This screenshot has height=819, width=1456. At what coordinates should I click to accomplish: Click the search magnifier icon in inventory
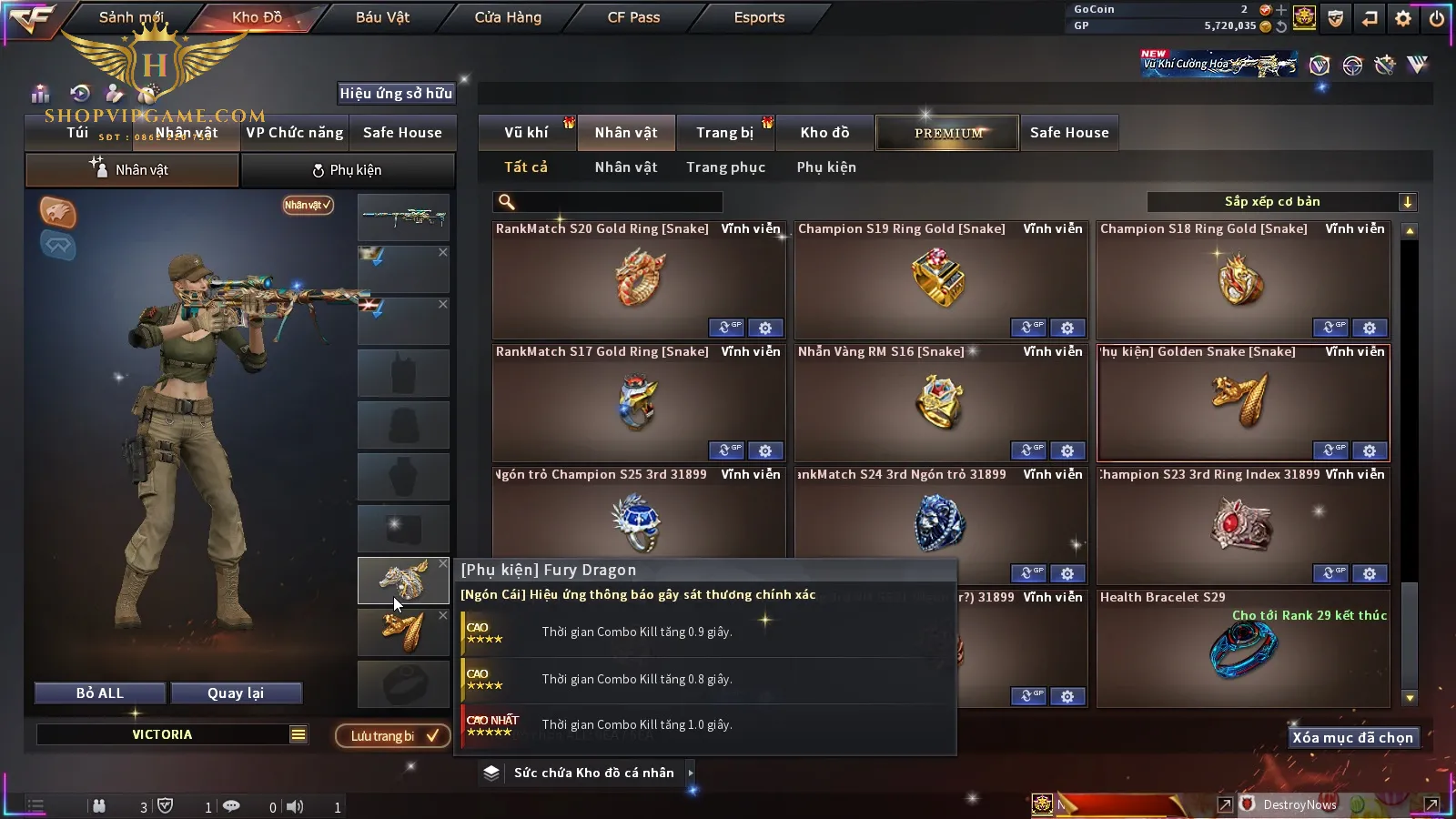click(x=507, y=202)
